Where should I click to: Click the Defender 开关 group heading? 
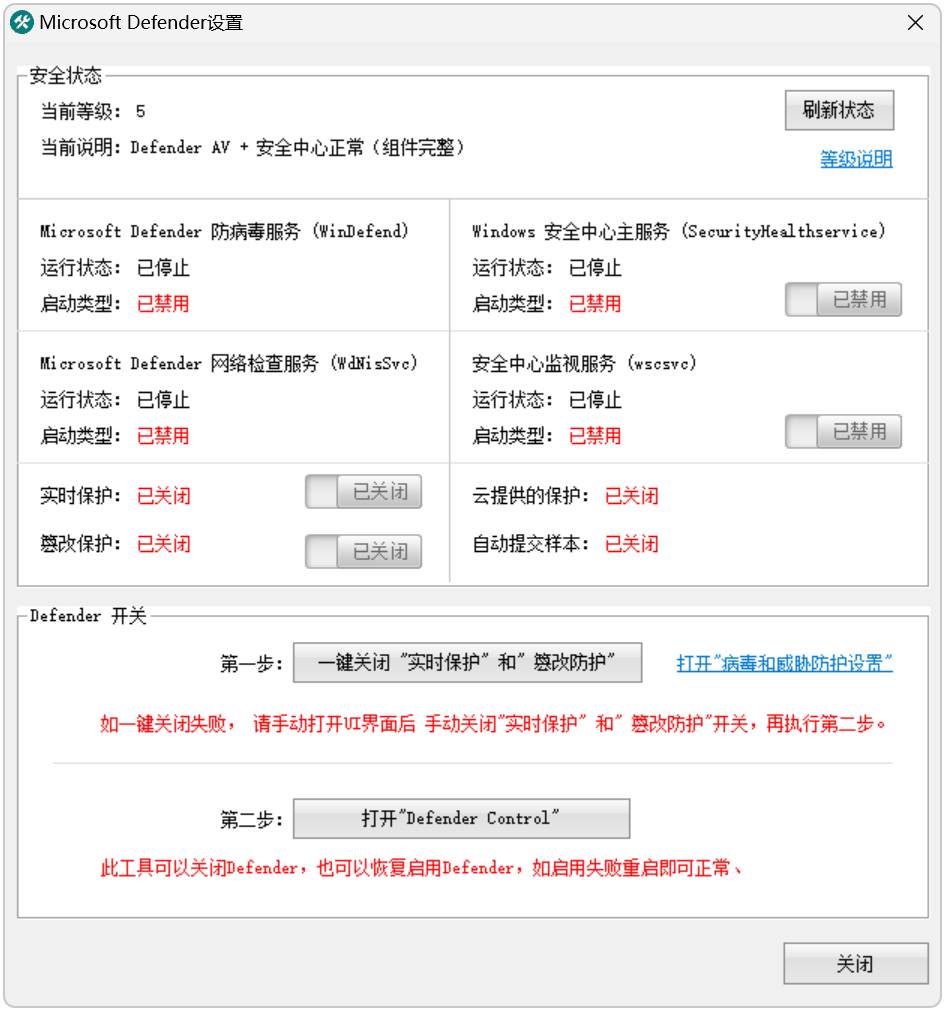(x=89, y=616)
